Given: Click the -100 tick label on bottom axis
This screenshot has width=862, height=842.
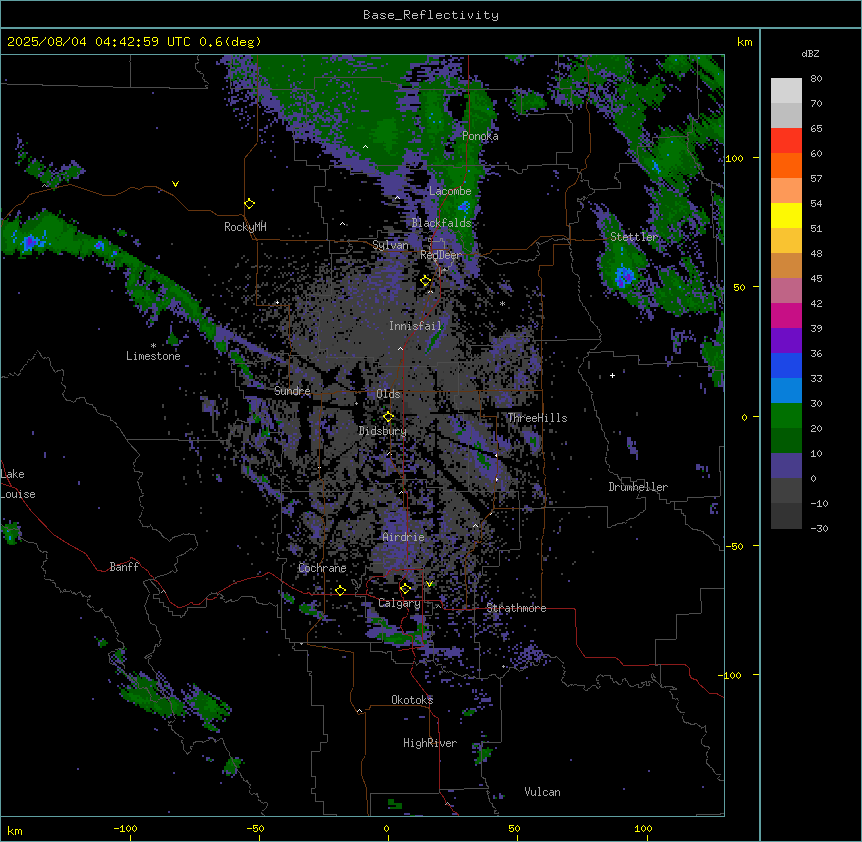Looking at the screenshot, I should click(x=125, y=828).
